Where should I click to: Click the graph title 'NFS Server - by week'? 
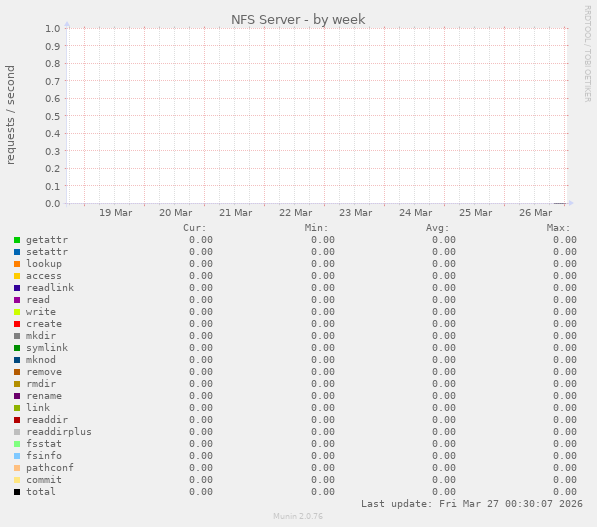click(298, 19)
